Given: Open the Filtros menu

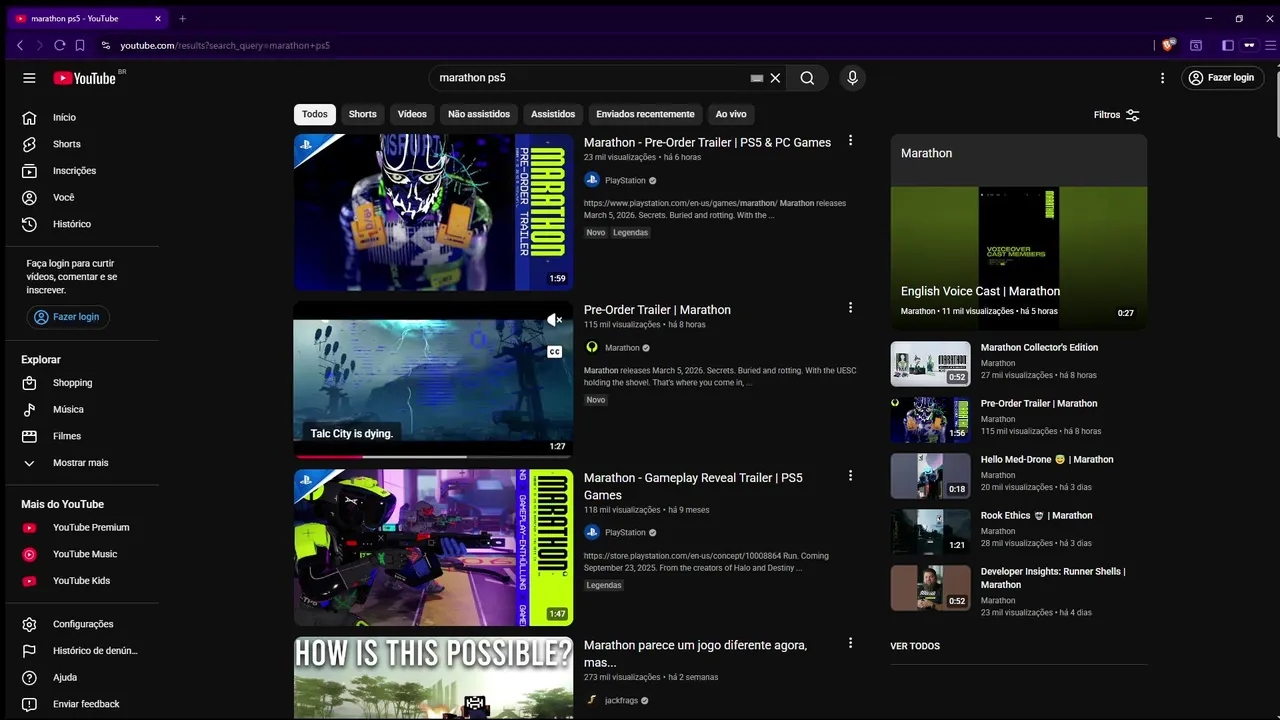Looking at the screenshot, I should tap(1117, 115).
